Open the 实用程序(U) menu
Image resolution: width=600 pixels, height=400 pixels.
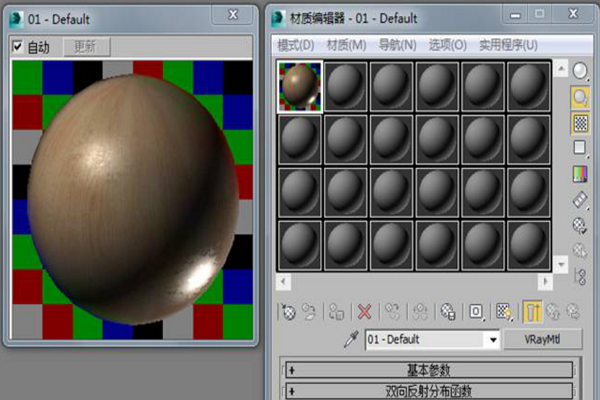(x=509, y=45)
